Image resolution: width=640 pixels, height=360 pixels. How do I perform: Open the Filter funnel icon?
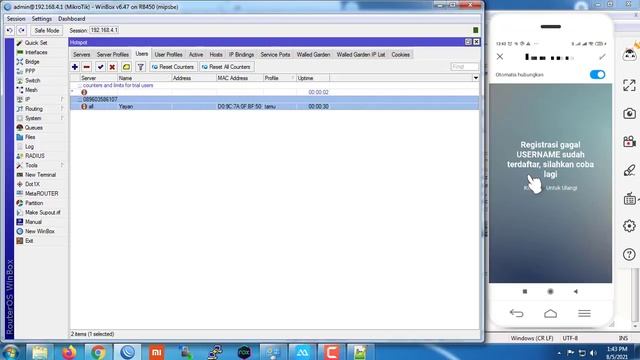[140, 67]
